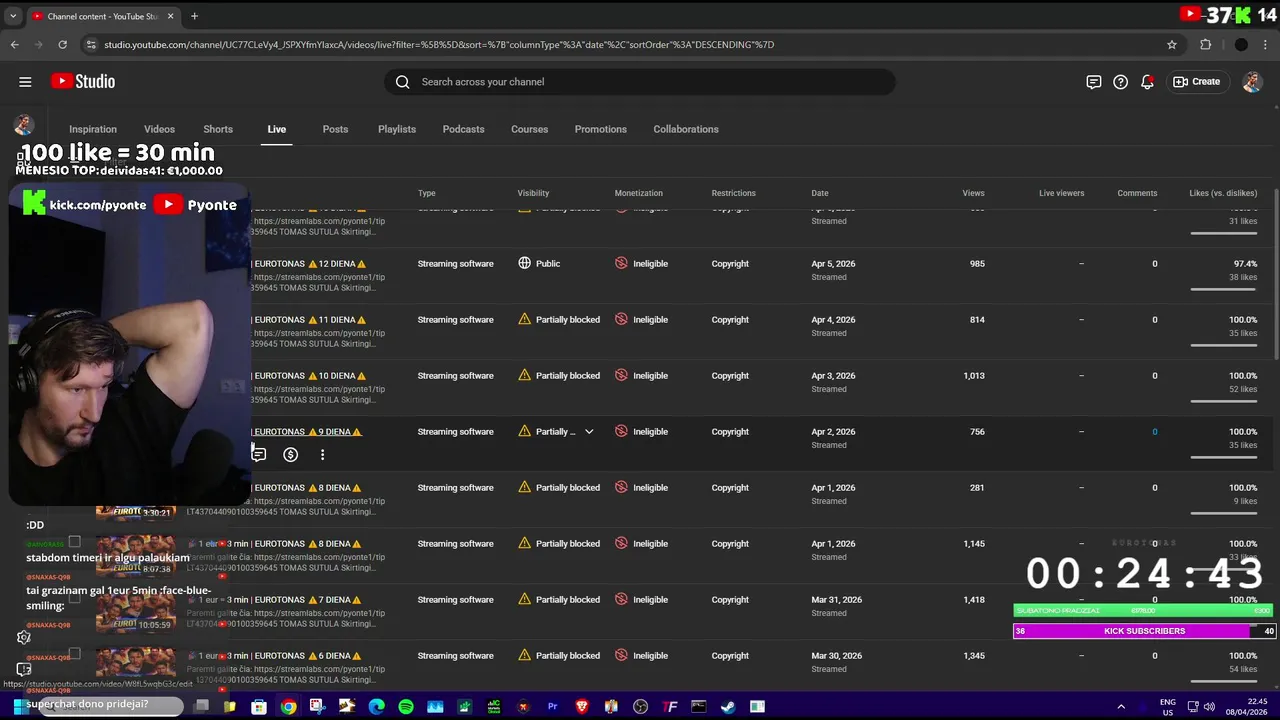Open the Chrome three-dot menu

[1266, 44]
